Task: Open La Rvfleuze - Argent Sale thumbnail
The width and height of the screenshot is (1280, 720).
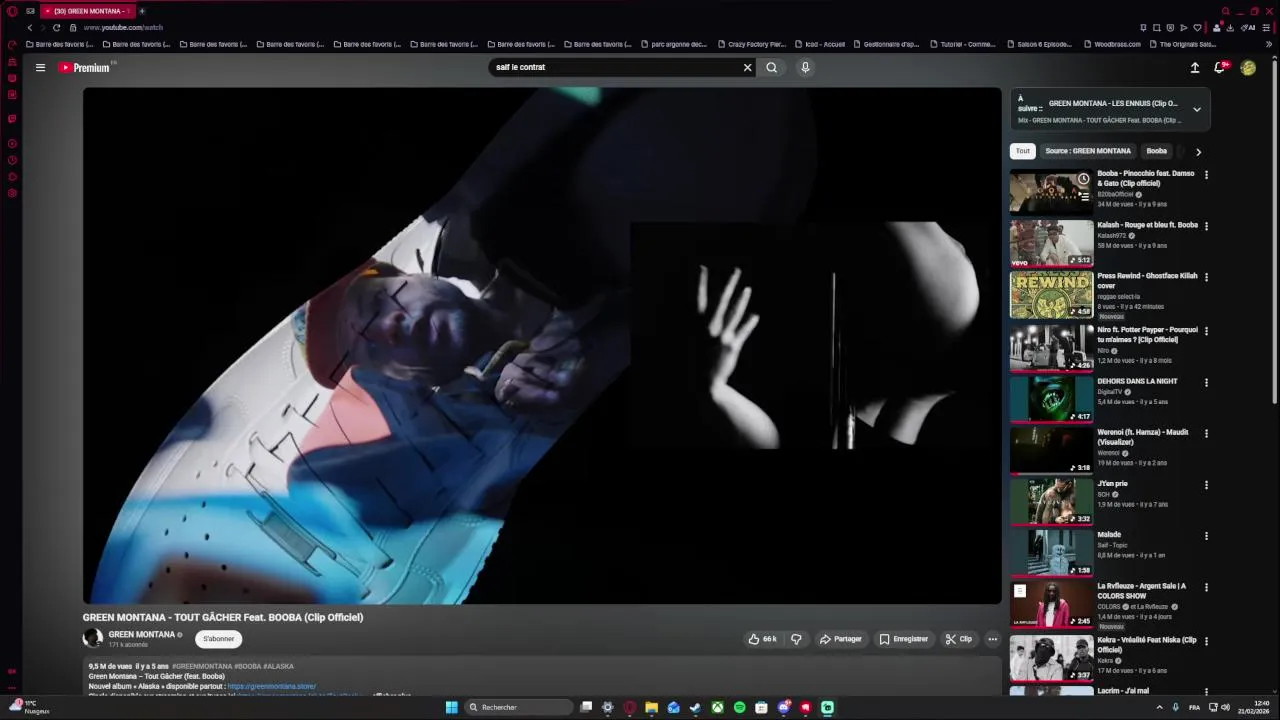Action: 1051,605
